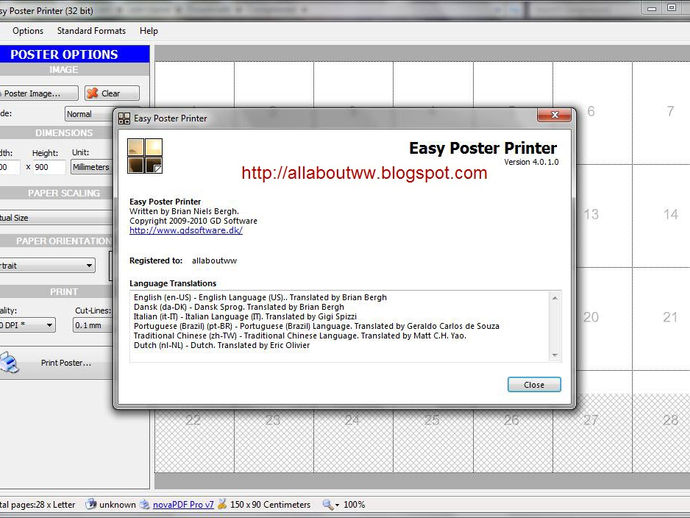This screenshot has height=518, width=690.
Task: Open the Help menu
Action: point(149,31)
